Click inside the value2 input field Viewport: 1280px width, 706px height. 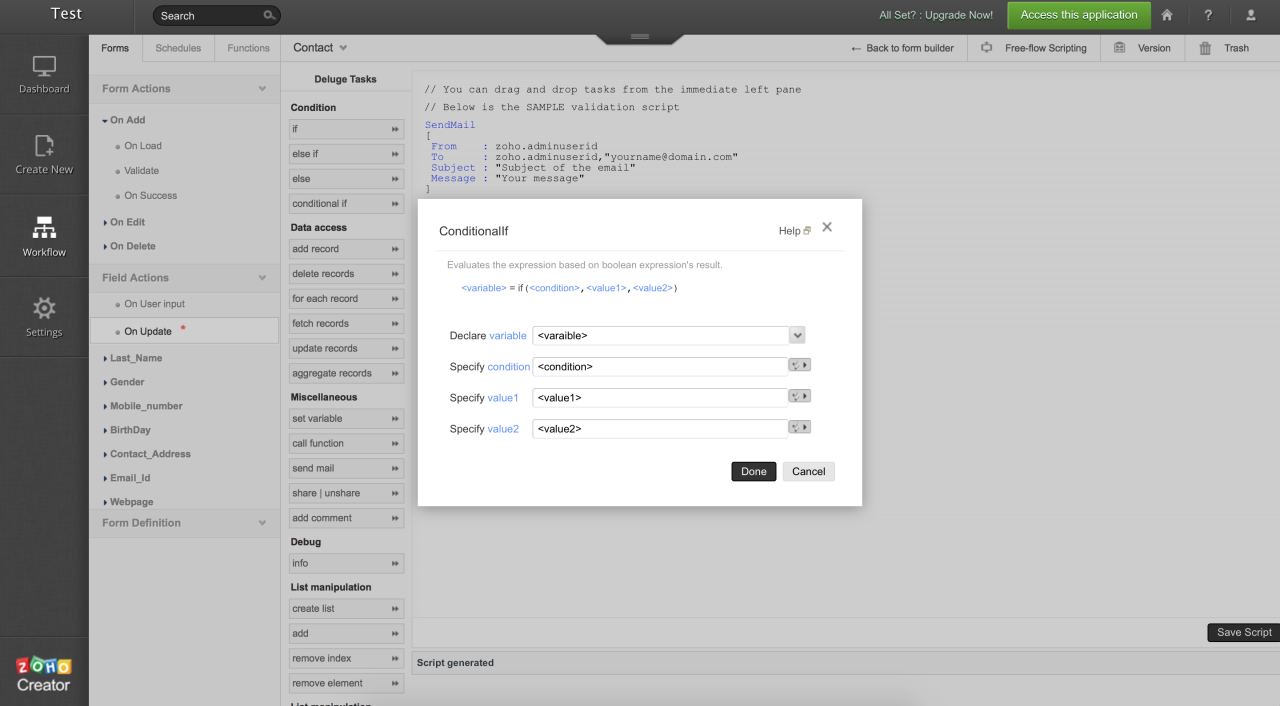coord(660,428)
